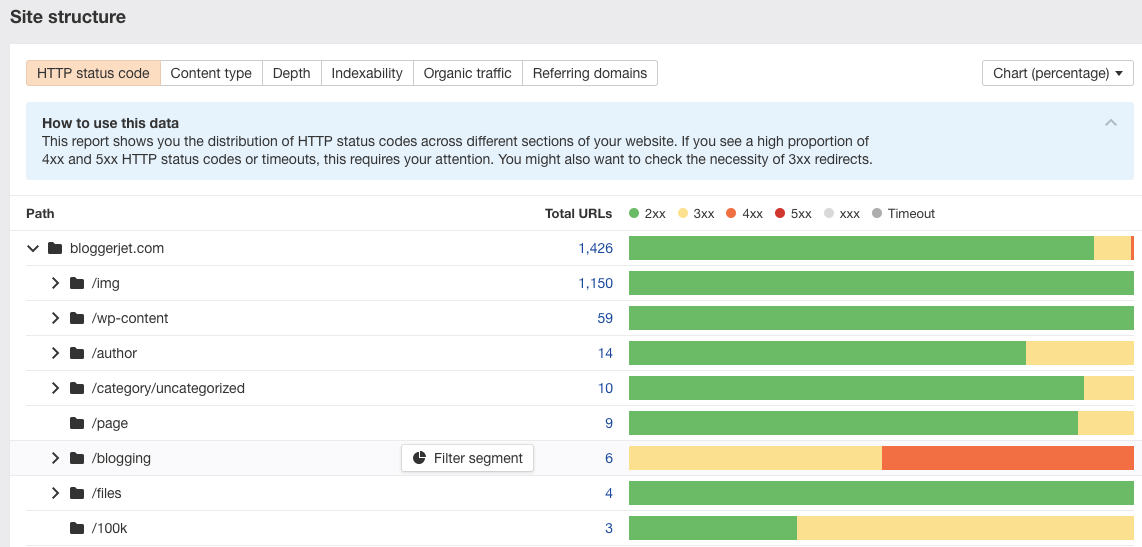The image size is (1142, 547).
Task: Click the pie chart icon in Filter segment
Action: coord(419,458)
